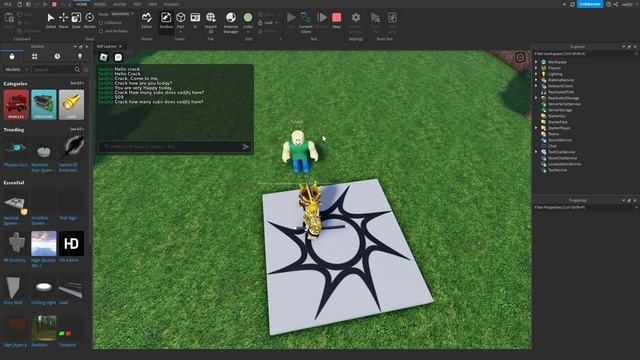Image resolution: width=640 pixels, height=360 pixels.
Task: Toggle the chat bubble icon in viewport
Action: point(118,57)
